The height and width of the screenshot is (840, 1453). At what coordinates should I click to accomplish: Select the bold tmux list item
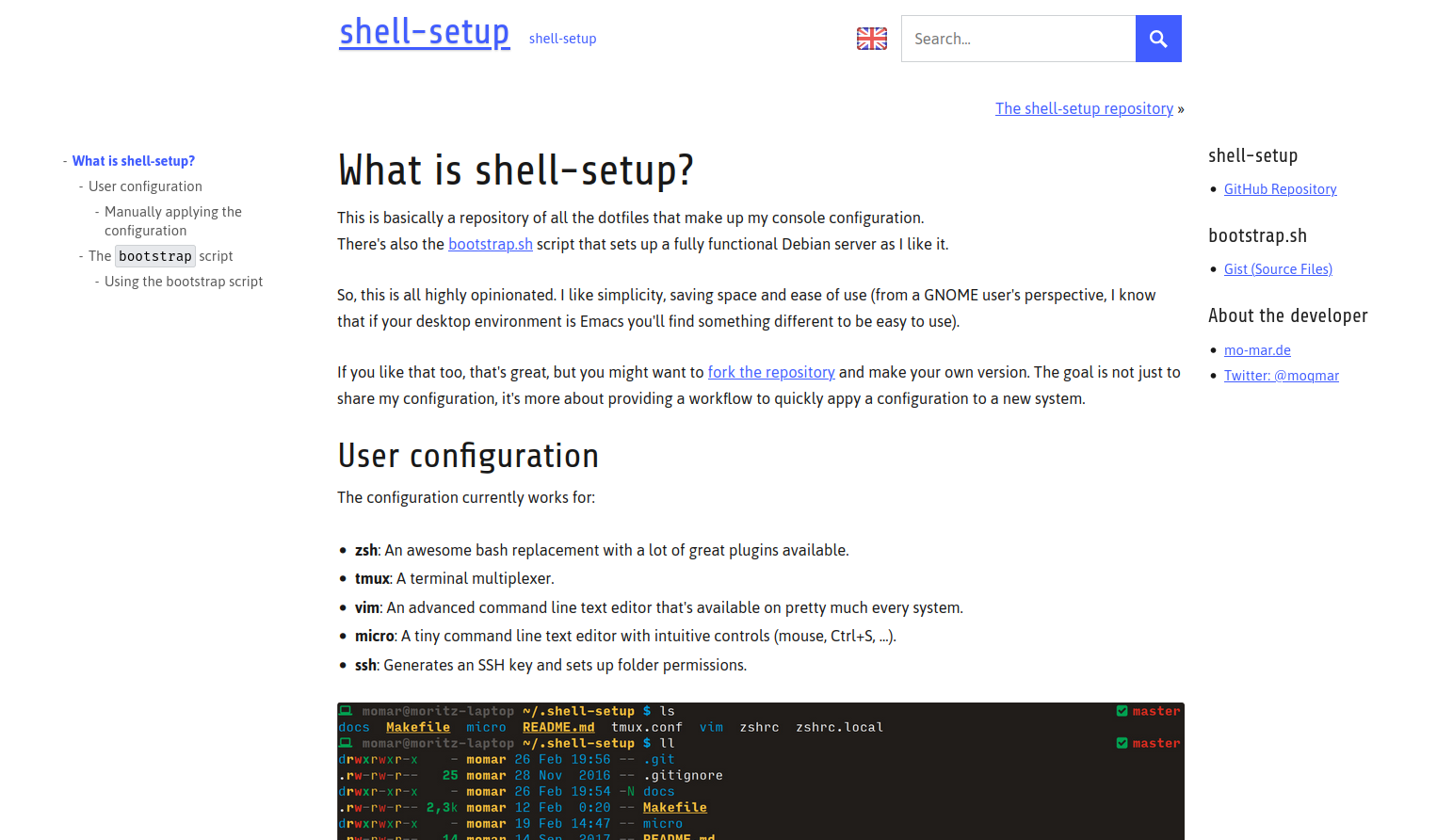[x=372, y=578]
